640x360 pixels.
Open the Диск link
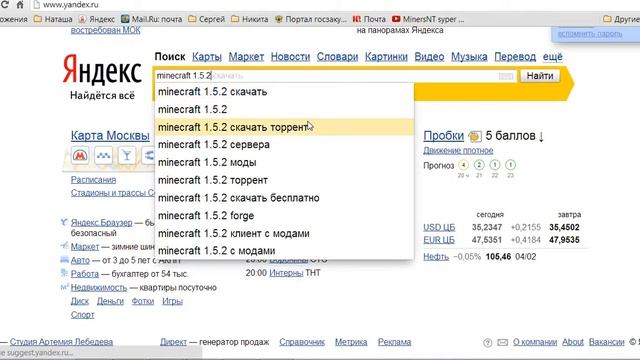point(80,301)
